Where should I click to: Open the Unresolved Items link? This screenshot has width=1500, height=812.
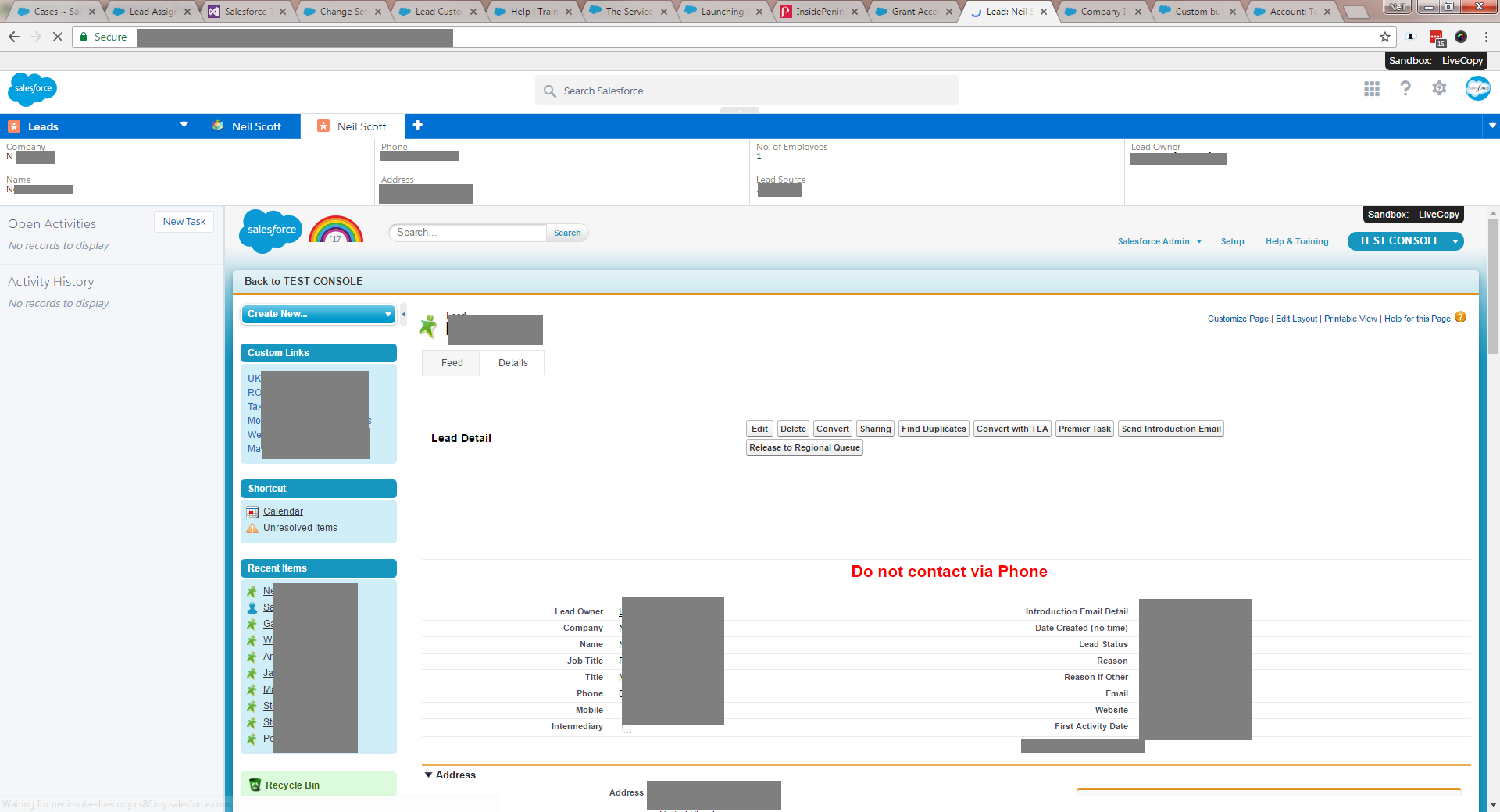[300, 528]
